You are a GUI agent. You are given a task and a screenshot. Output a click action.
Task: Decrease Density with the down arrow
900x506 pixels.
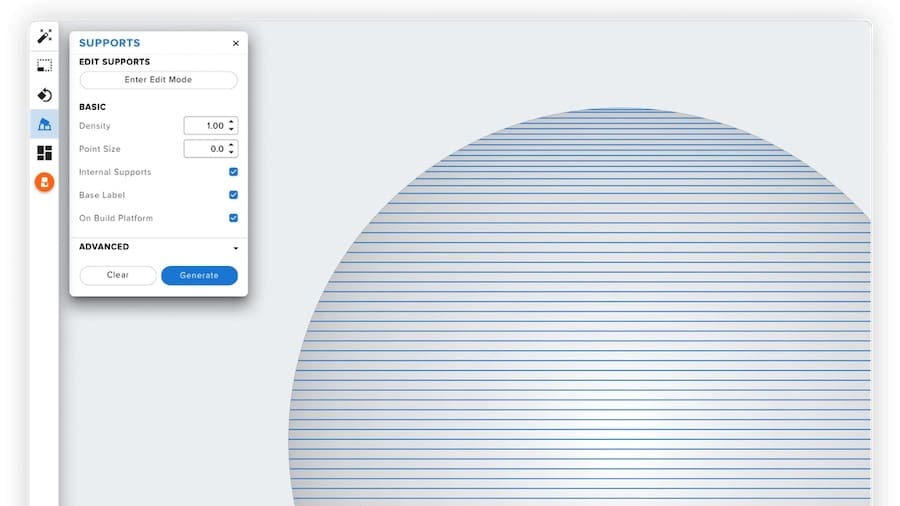tap(231, 129)
